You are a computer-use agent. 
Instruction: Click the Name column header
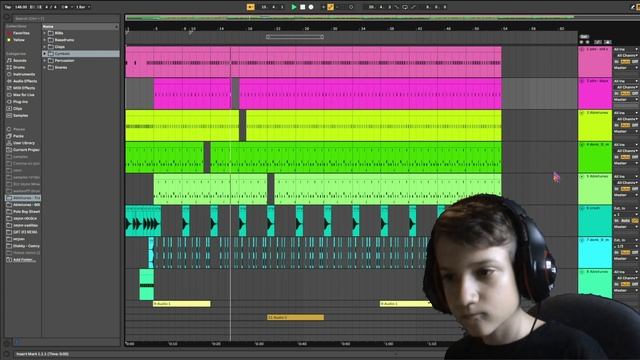[x=80, y=26]
